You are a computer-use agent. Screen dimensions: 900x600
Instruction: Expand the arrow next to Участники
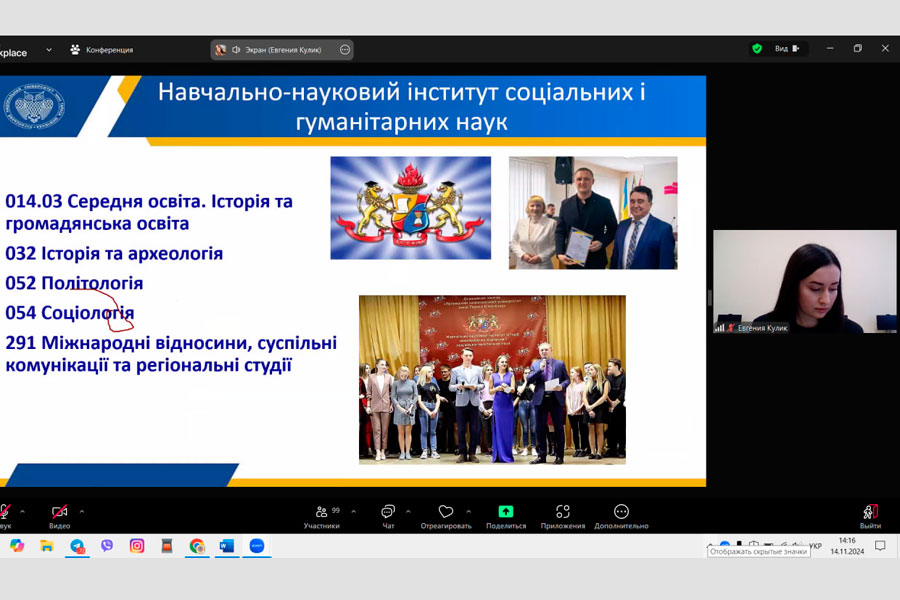click(354, 511)
